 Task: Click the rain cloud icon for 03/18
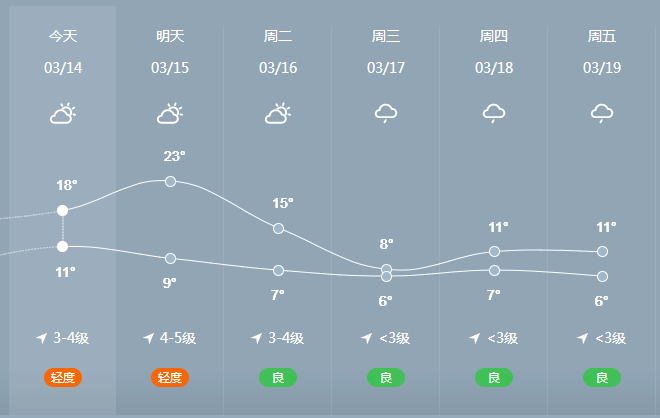click(x=494, y=113)
